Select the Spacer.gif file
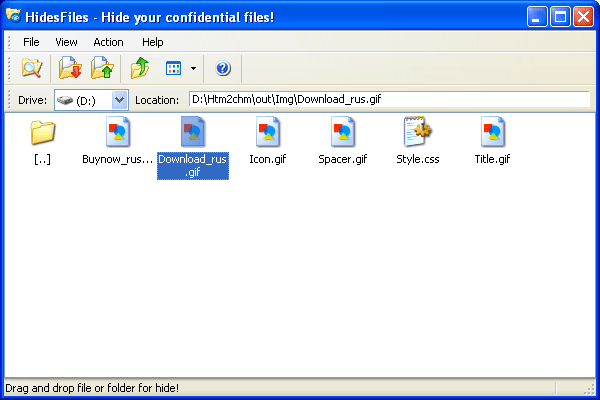 tap(342, 132)
